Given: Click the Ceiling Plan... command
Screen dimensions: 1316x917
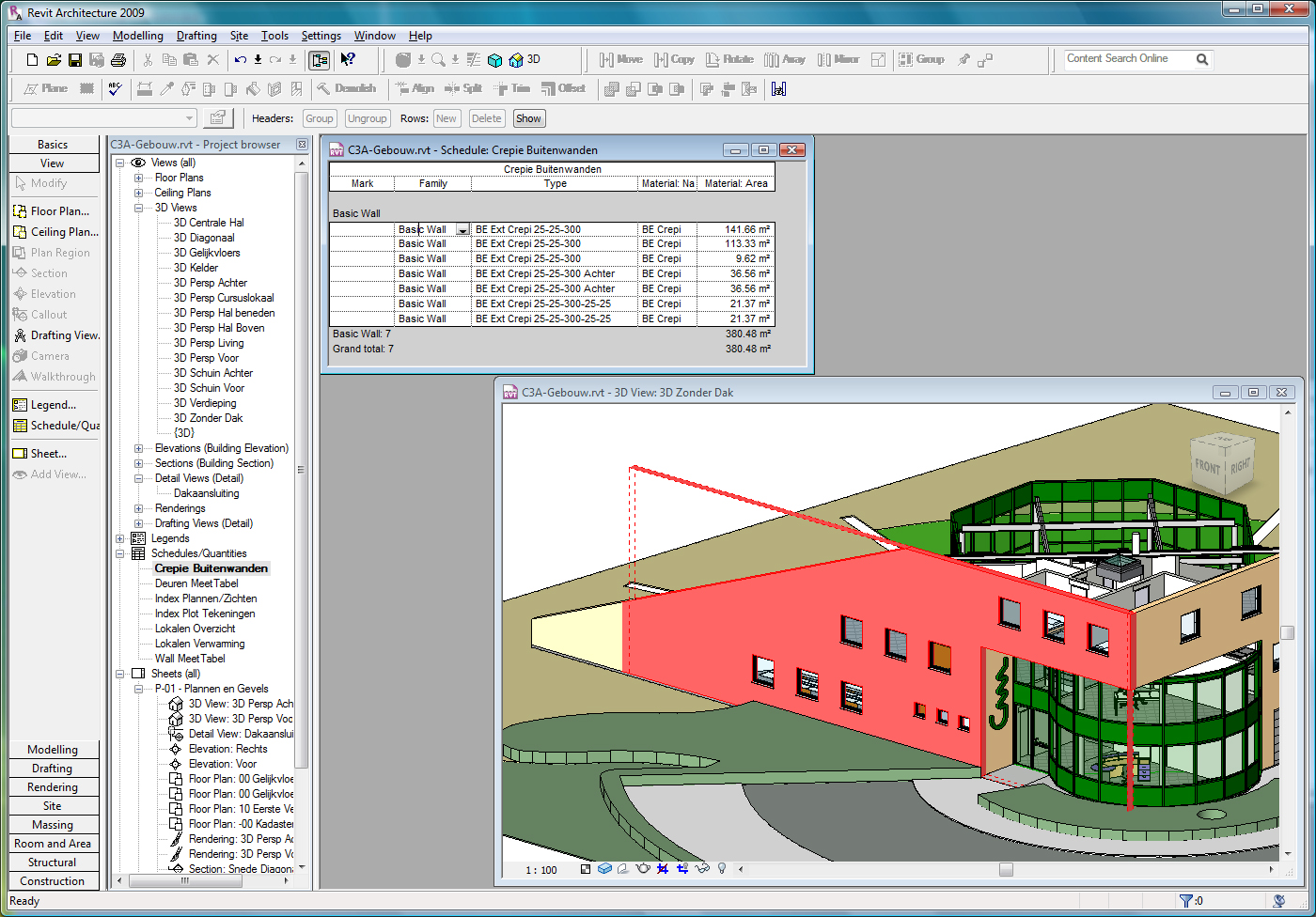Looking at the screenshot, I should click(55, 232).
